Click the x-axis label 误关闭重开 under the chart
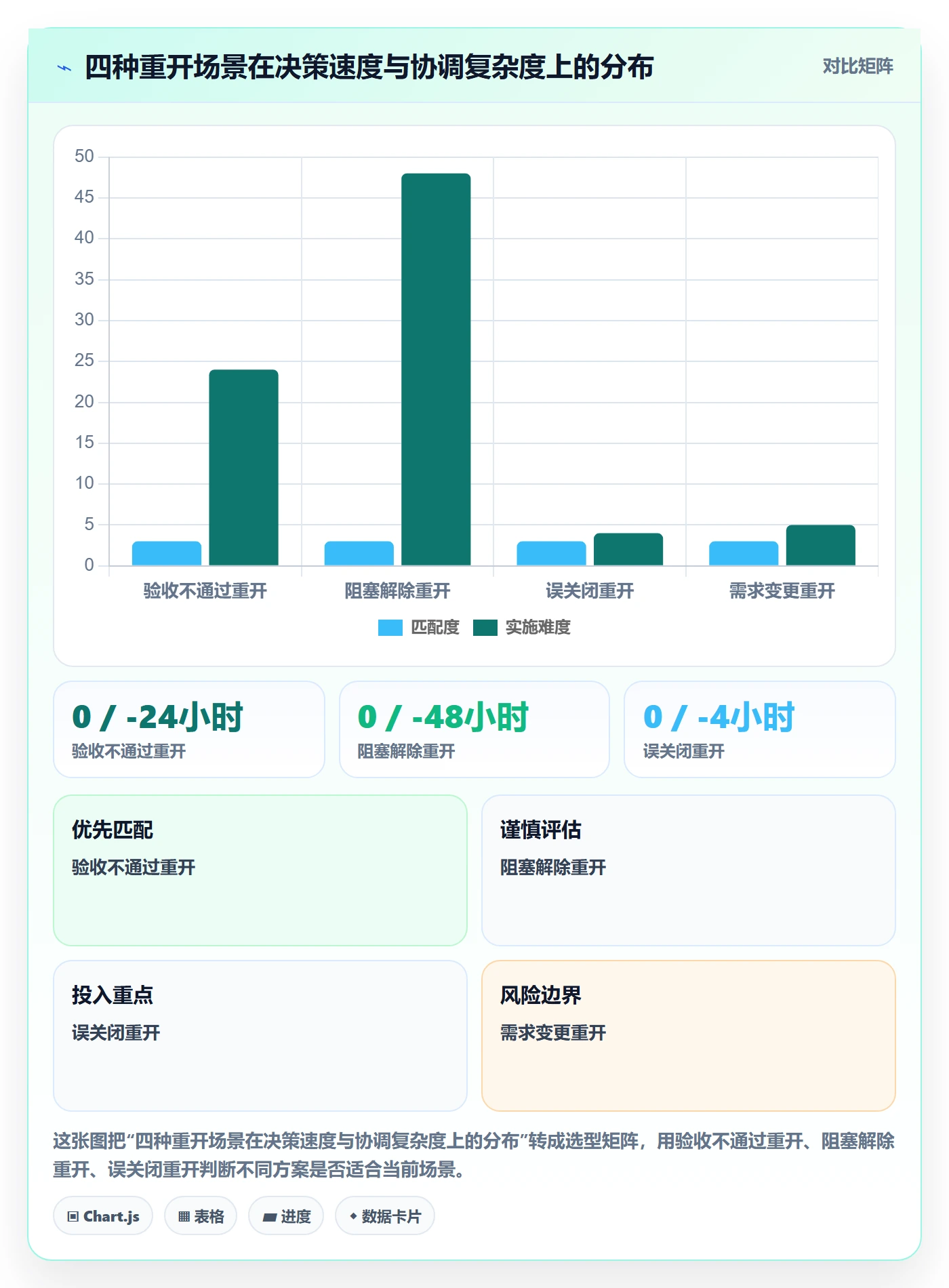This screenshot has width=949, height=1288. [x=590, y=591]
